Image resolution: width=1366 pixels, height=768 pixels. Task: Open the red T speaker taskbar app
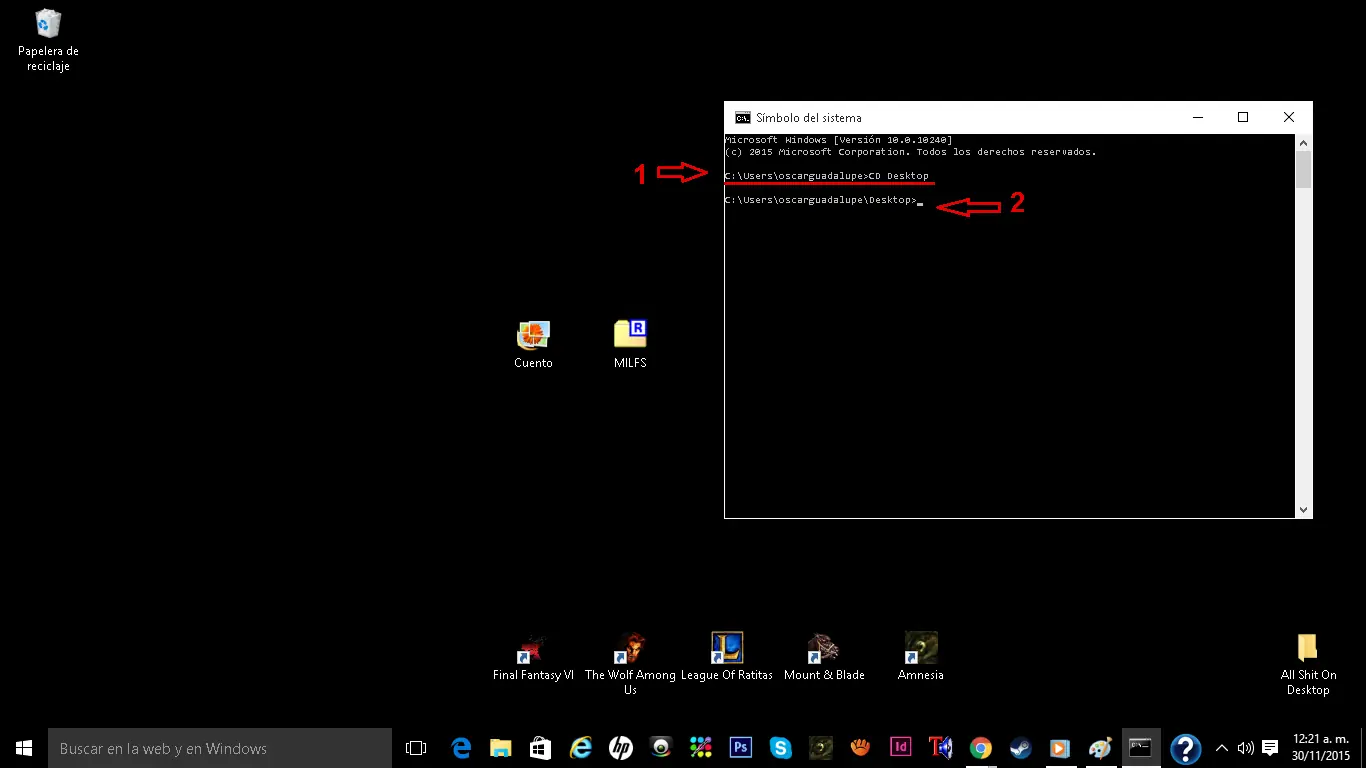click(941, 748)
